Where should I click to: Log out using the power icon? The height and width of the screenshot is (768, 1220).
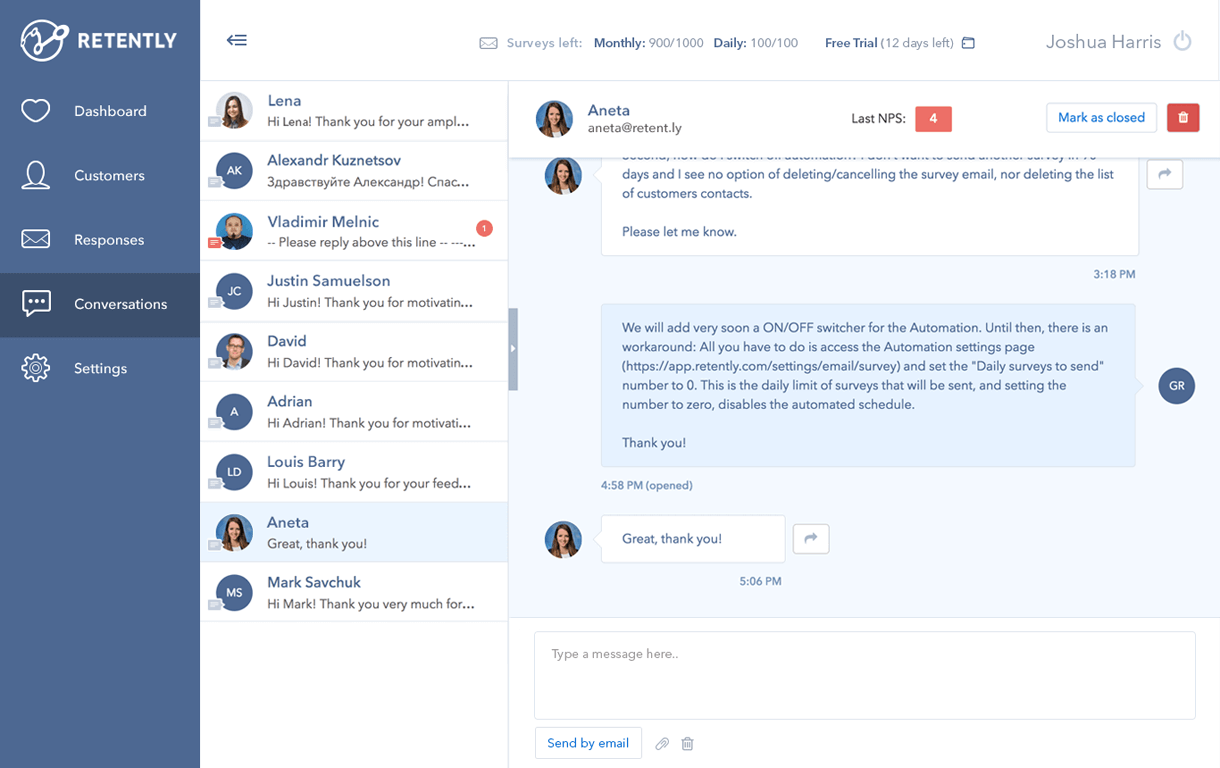click(x=1181, y=41)
